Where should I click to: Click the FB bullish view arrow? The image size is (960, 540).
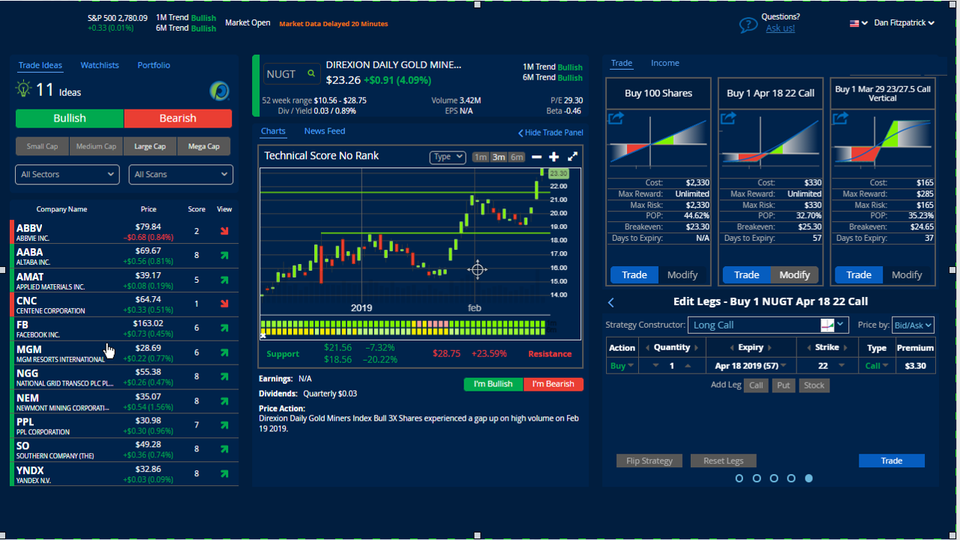coord(225,328)
